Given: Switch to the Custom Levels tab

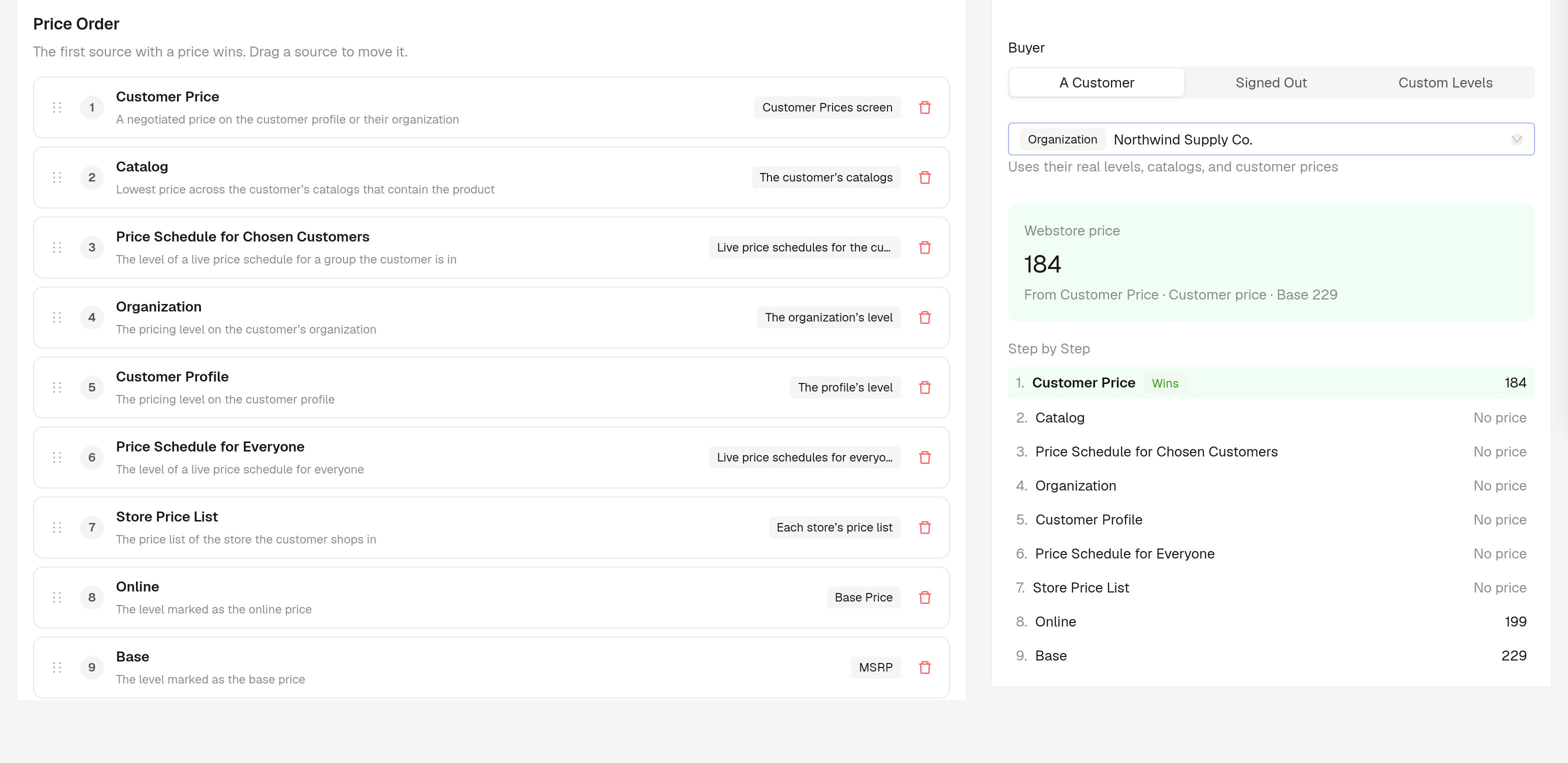Looking at the screenshot, I should (x=1445, y=82).
